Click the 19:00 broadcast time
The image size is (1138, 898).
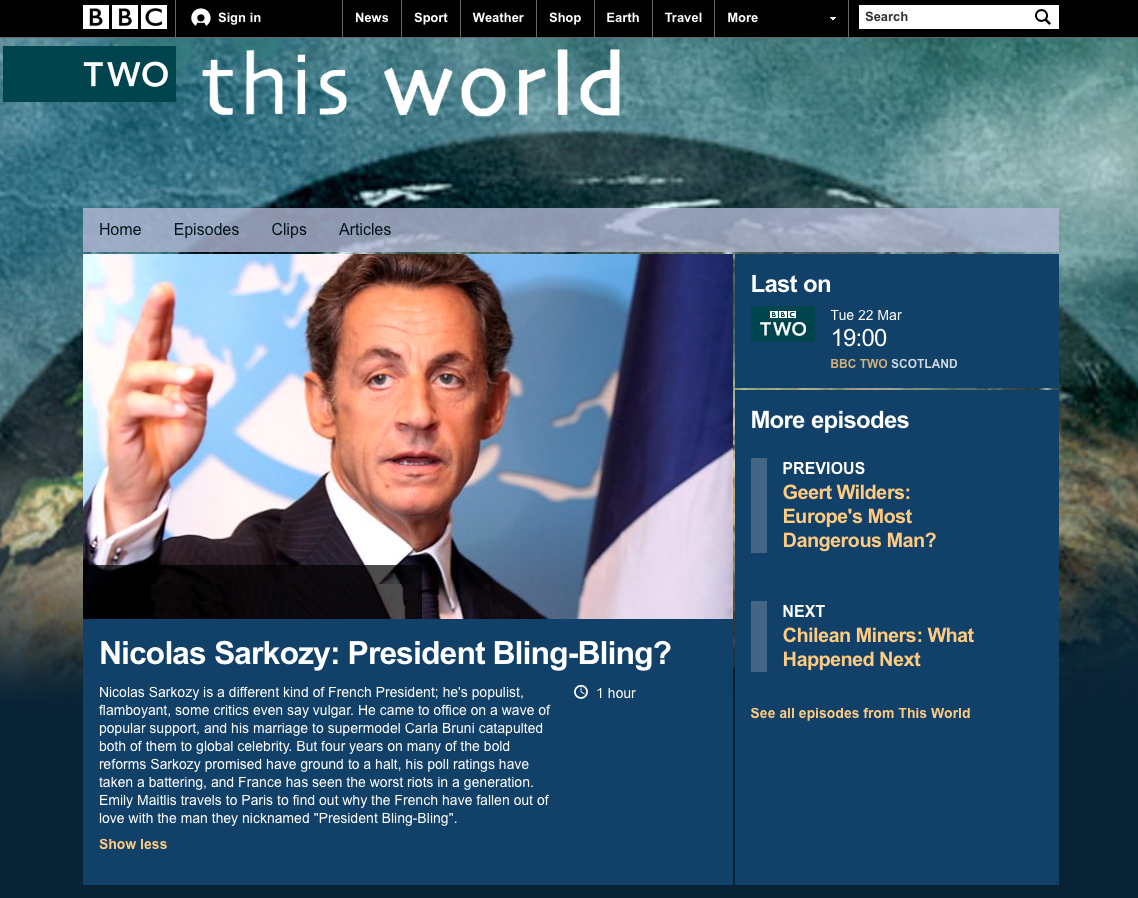coord(859,338)
